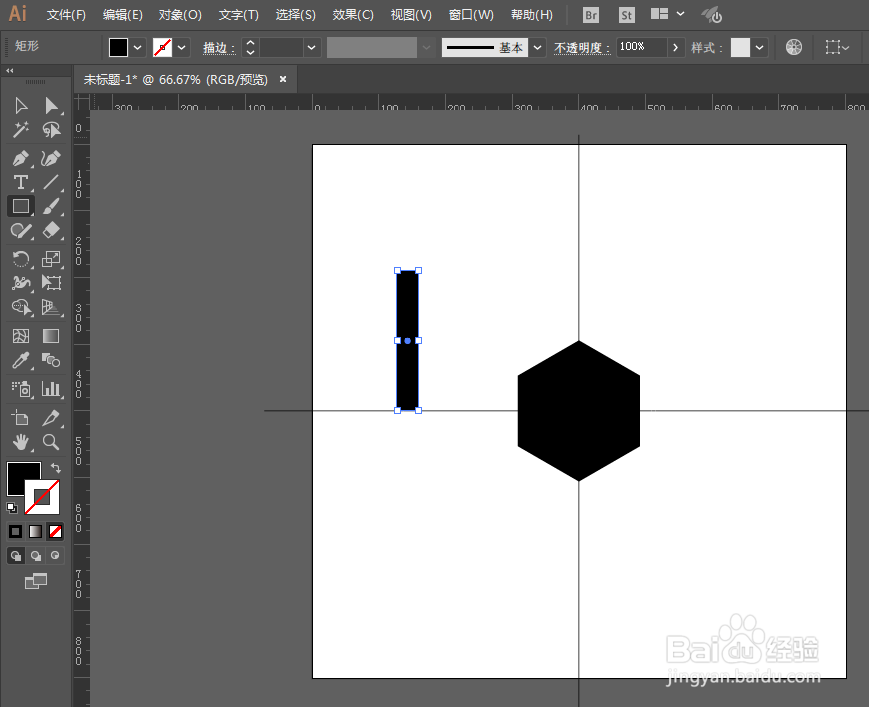Choose the Symbol Sprayer tool

(x=21, y=388)
